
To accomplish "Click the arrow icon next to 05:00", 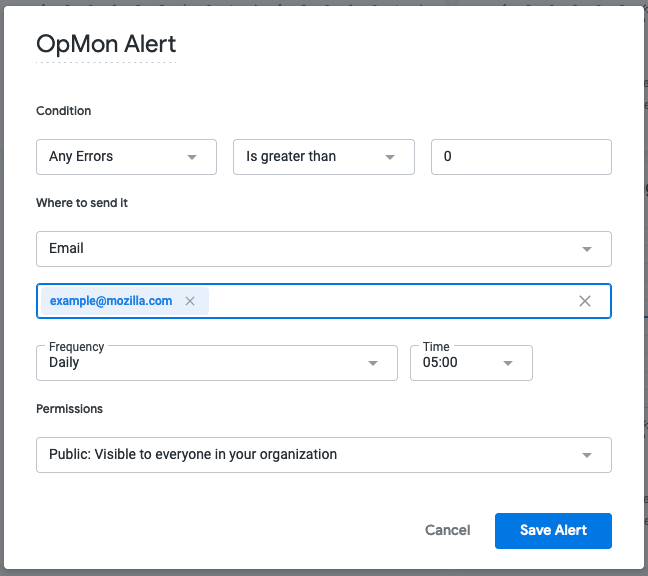I will click(x=508, y=363).
